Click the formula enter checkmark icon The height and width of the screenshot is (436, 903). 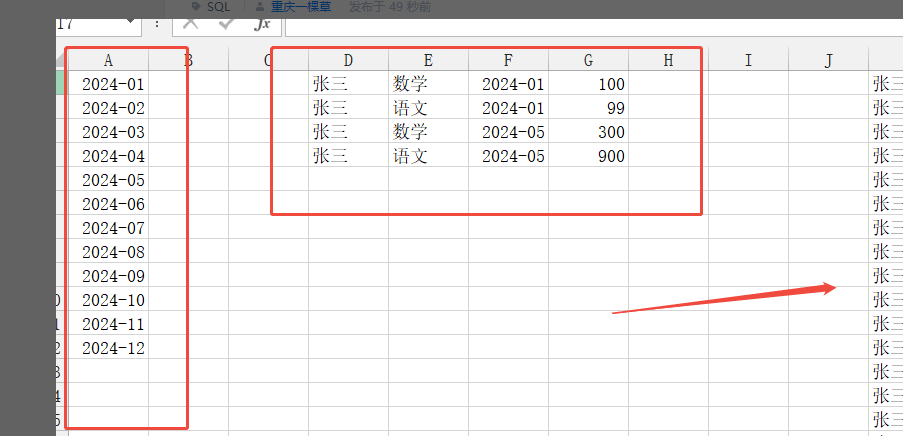tap(226, 23)
